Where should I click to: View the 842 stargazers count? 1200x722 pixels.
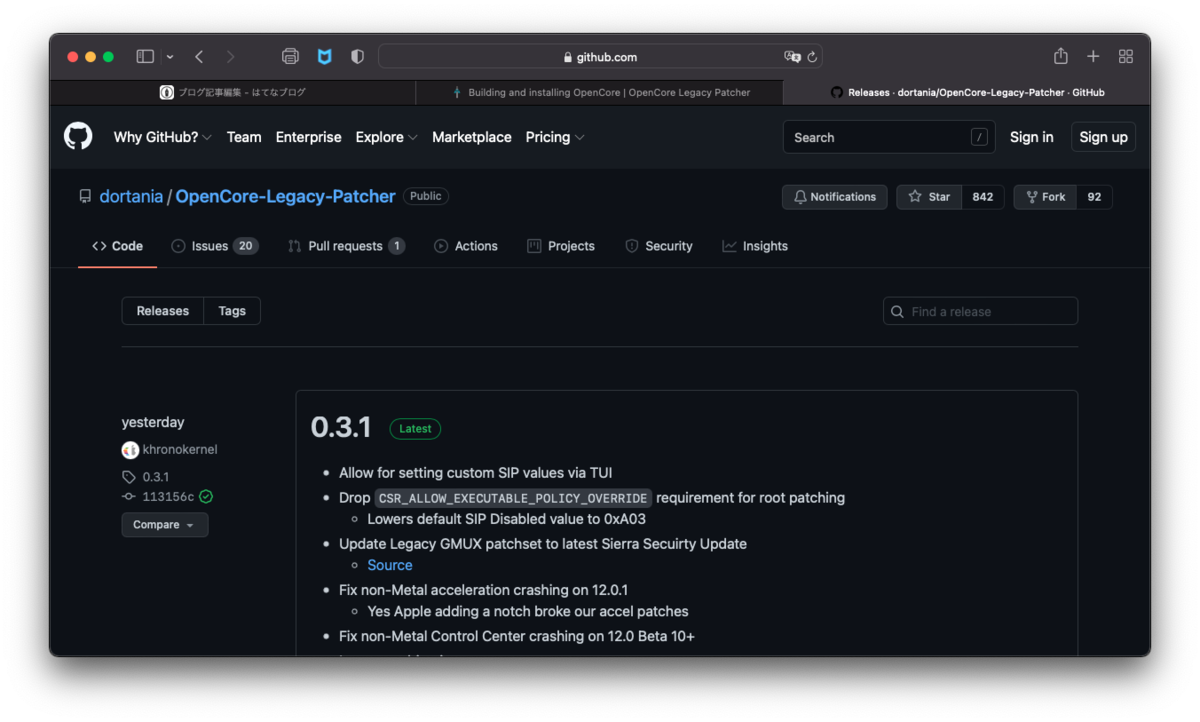[983, 197]
